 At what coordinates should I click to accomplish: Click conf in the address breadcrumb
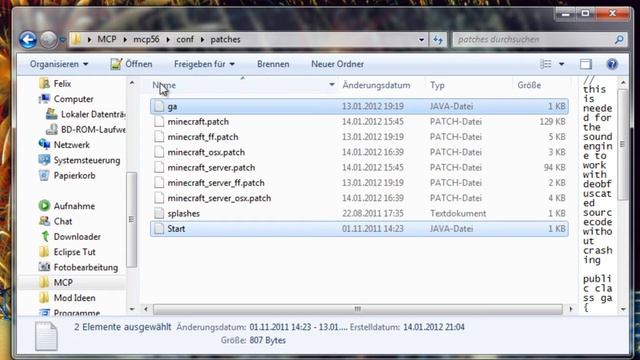point(185,40)
